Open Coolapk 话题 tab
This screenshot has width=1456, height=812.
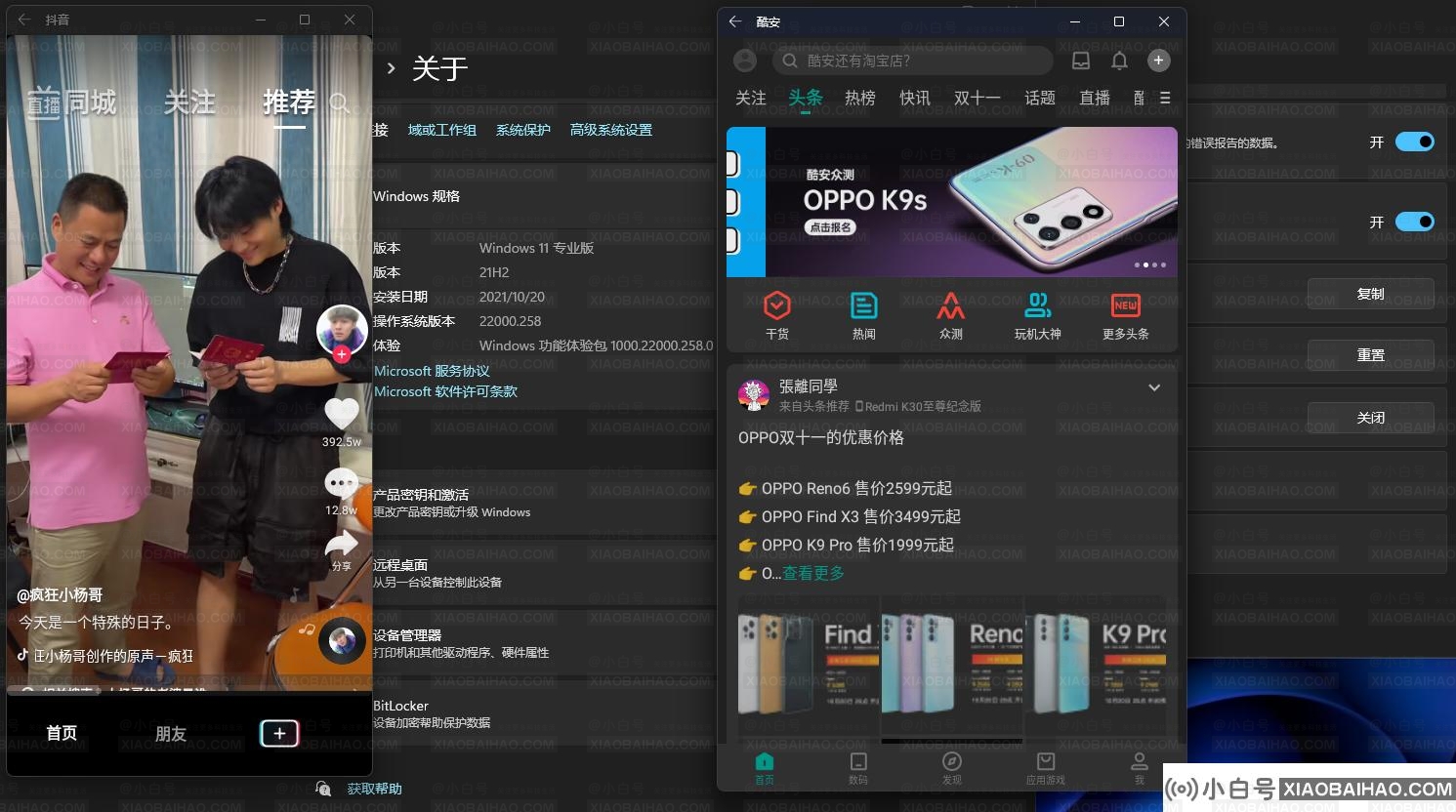pos(1040,98)
